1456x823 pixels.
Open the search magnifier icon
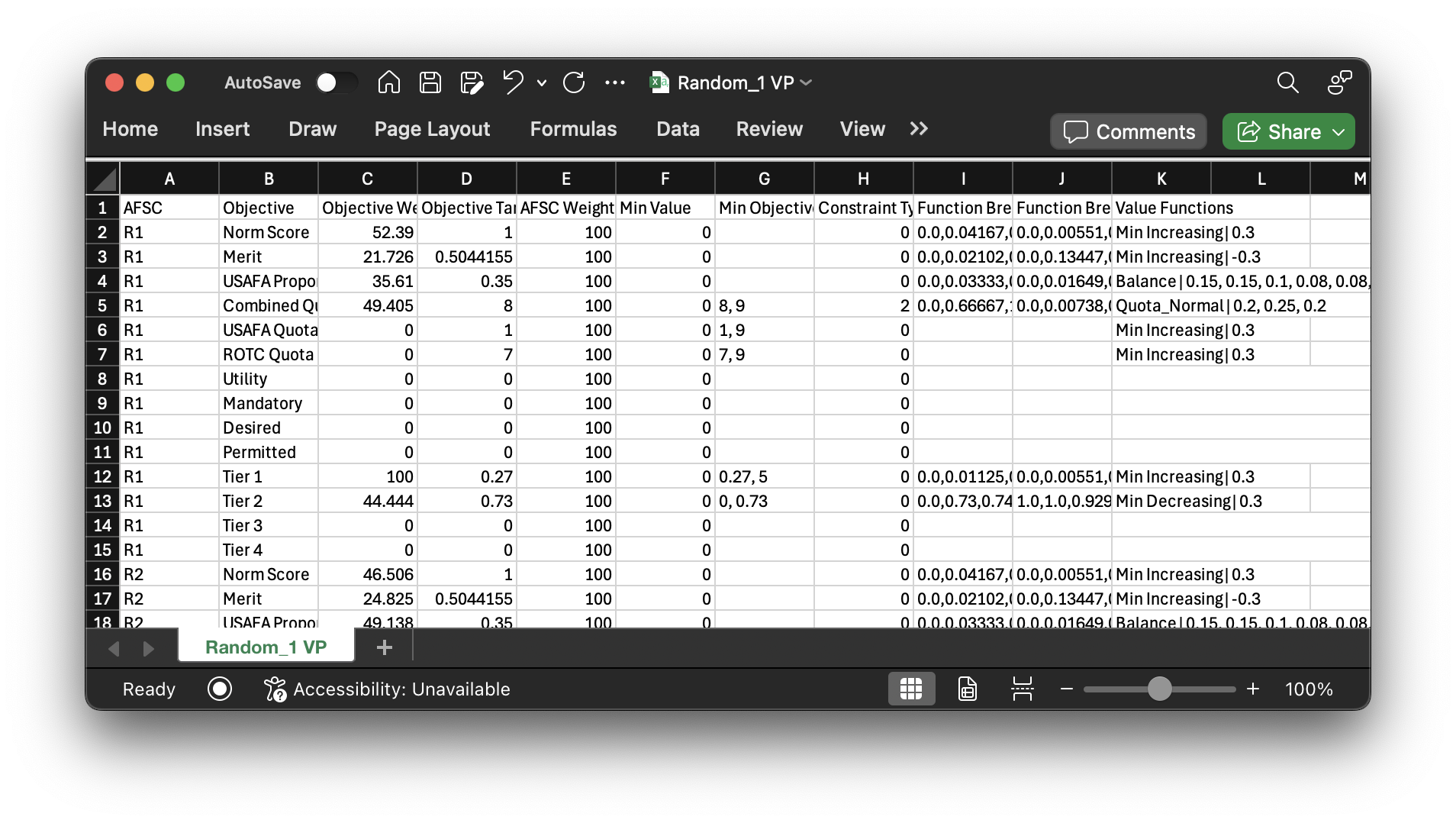(1287, 82)
